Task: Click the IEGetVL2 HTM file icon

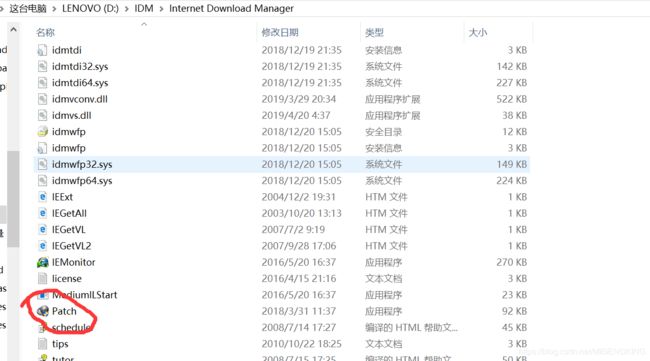Action: [42, 246]
